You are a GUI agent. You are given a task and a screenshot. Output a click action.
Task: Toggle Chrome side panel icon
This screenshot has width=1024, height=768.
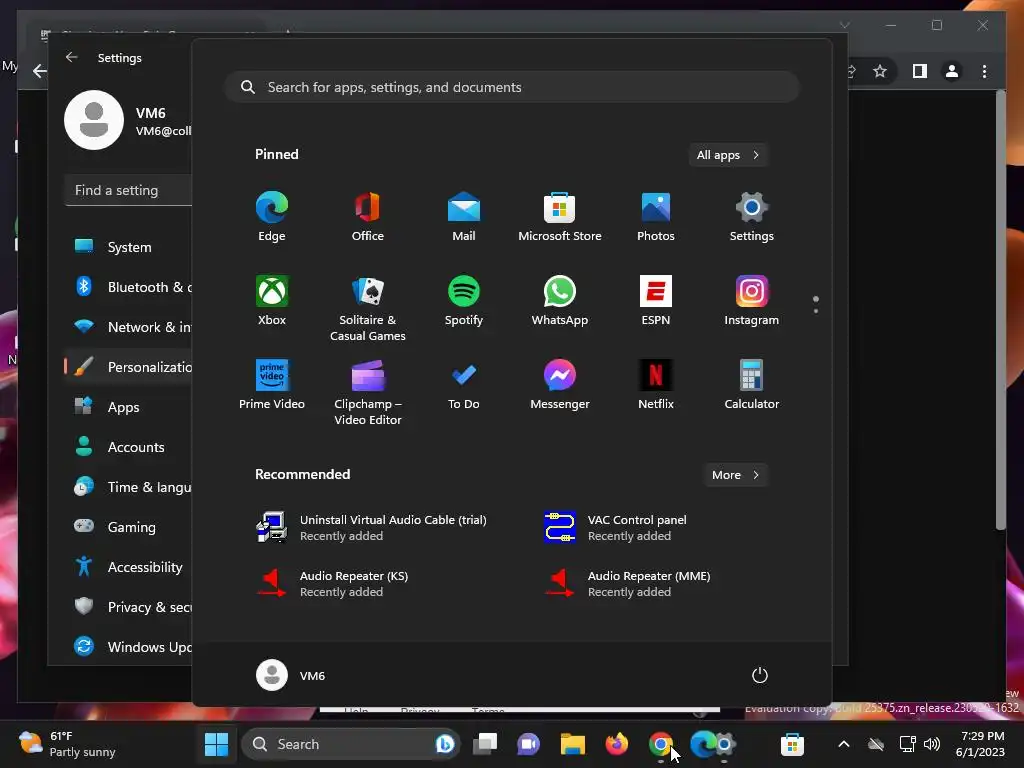[x=920, y=71]
